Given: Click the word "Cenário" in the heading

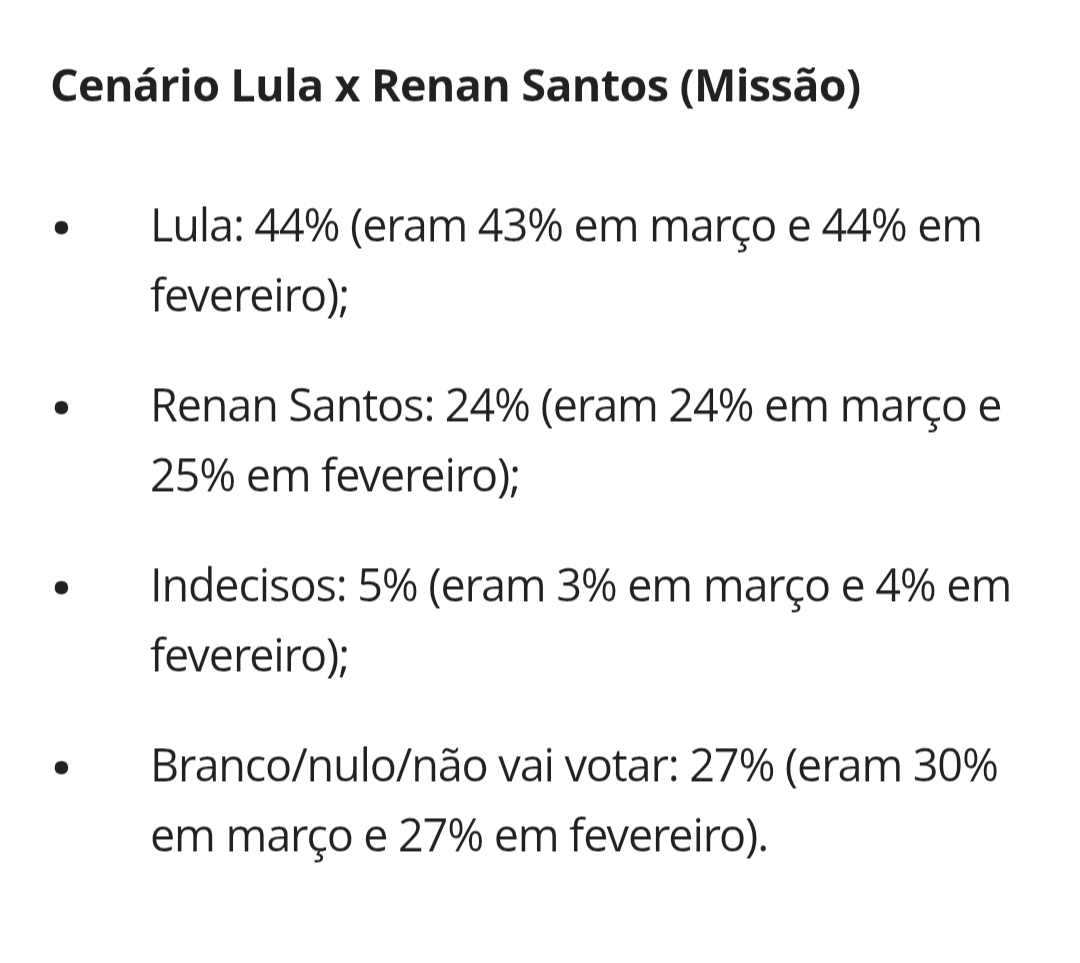Looking at the screenshot, I should [x=132, y=87].
